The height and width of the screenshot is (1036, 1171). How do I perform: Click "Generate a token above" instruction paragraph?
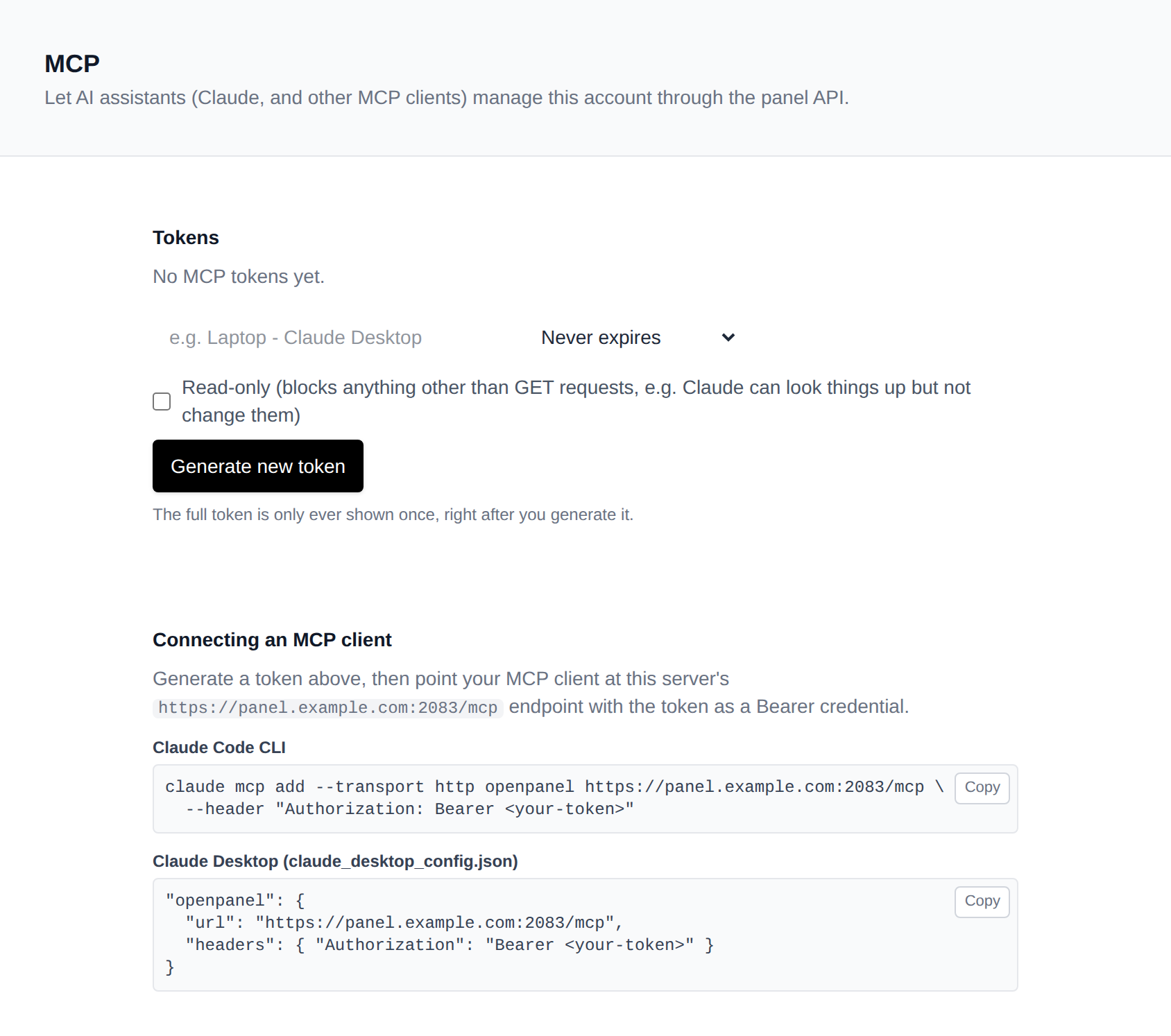tap(531, 693)
